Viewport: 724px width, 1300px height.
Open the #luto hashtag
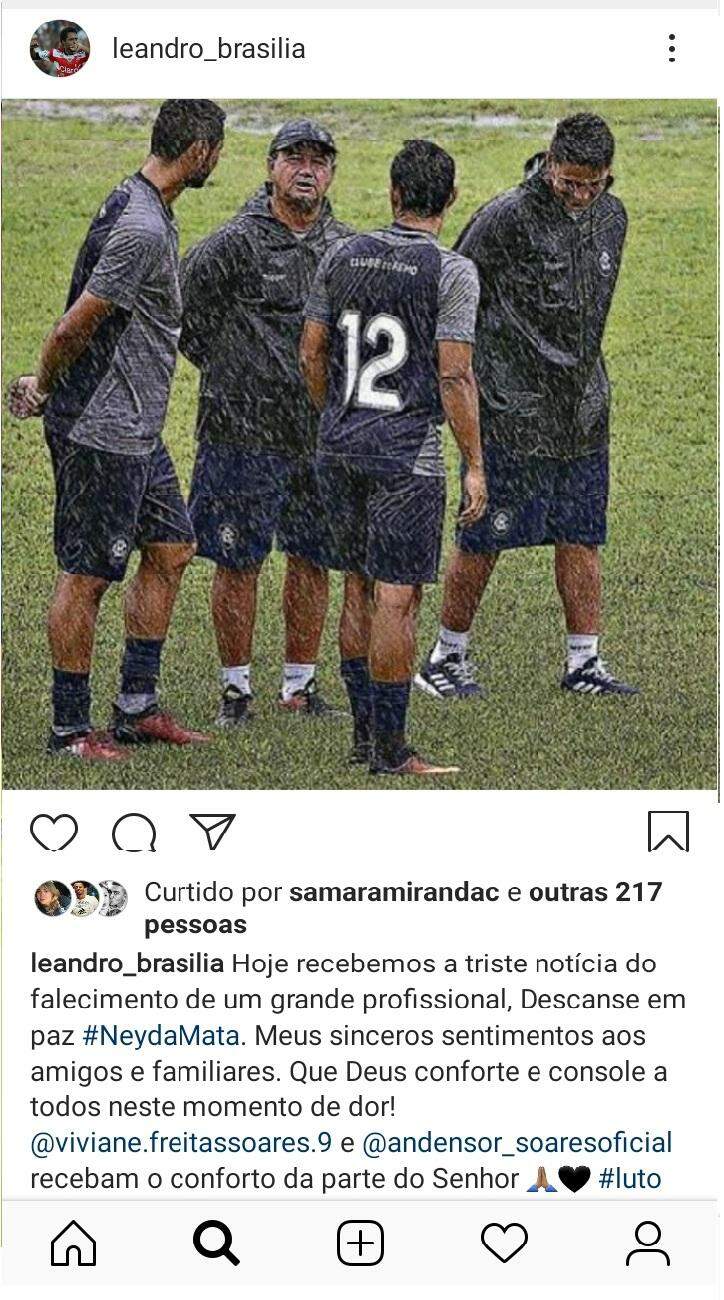(x=630, y=1178)
